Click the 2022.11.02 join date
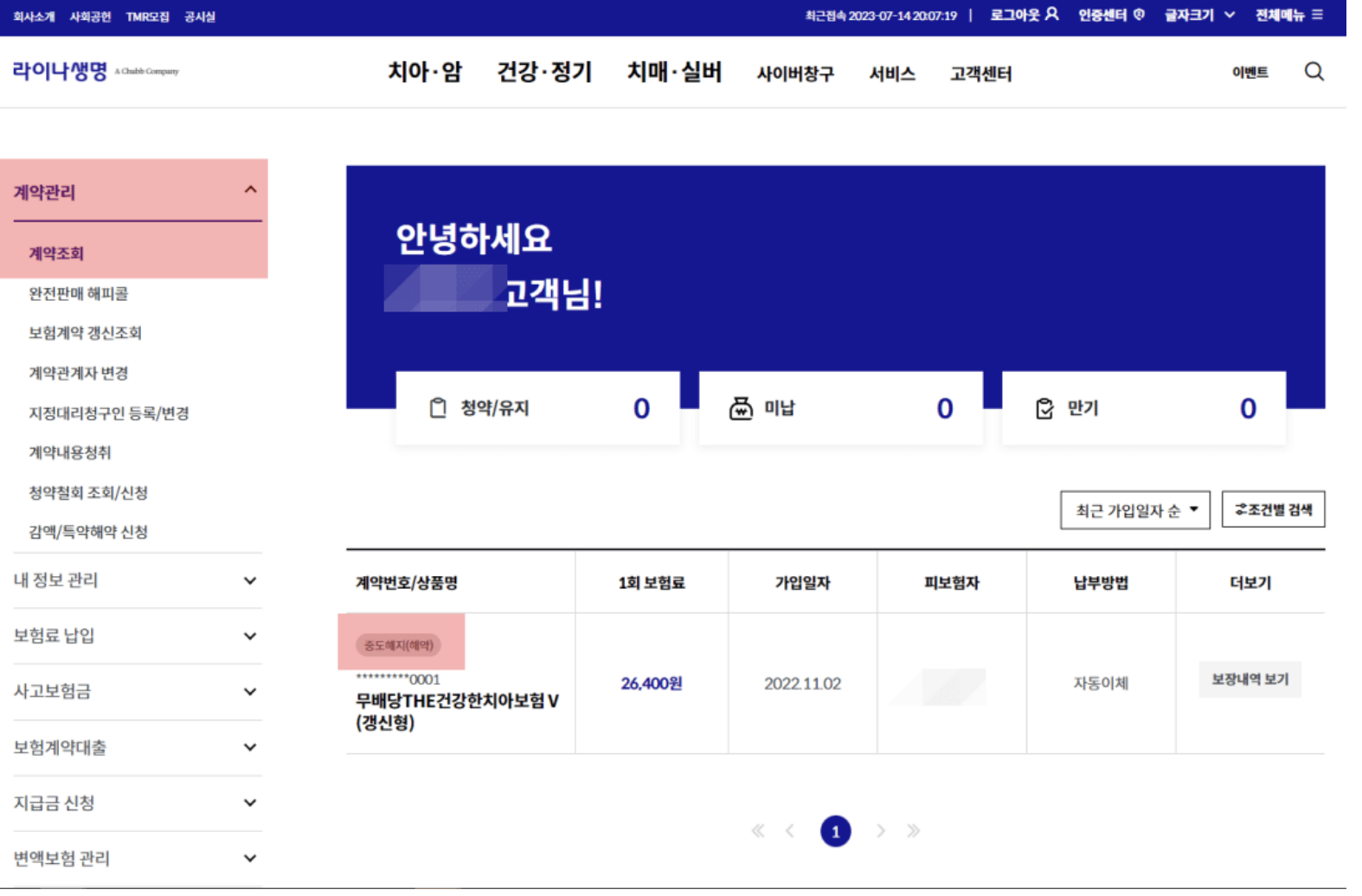1362x896 pixels. coord(802,683)
